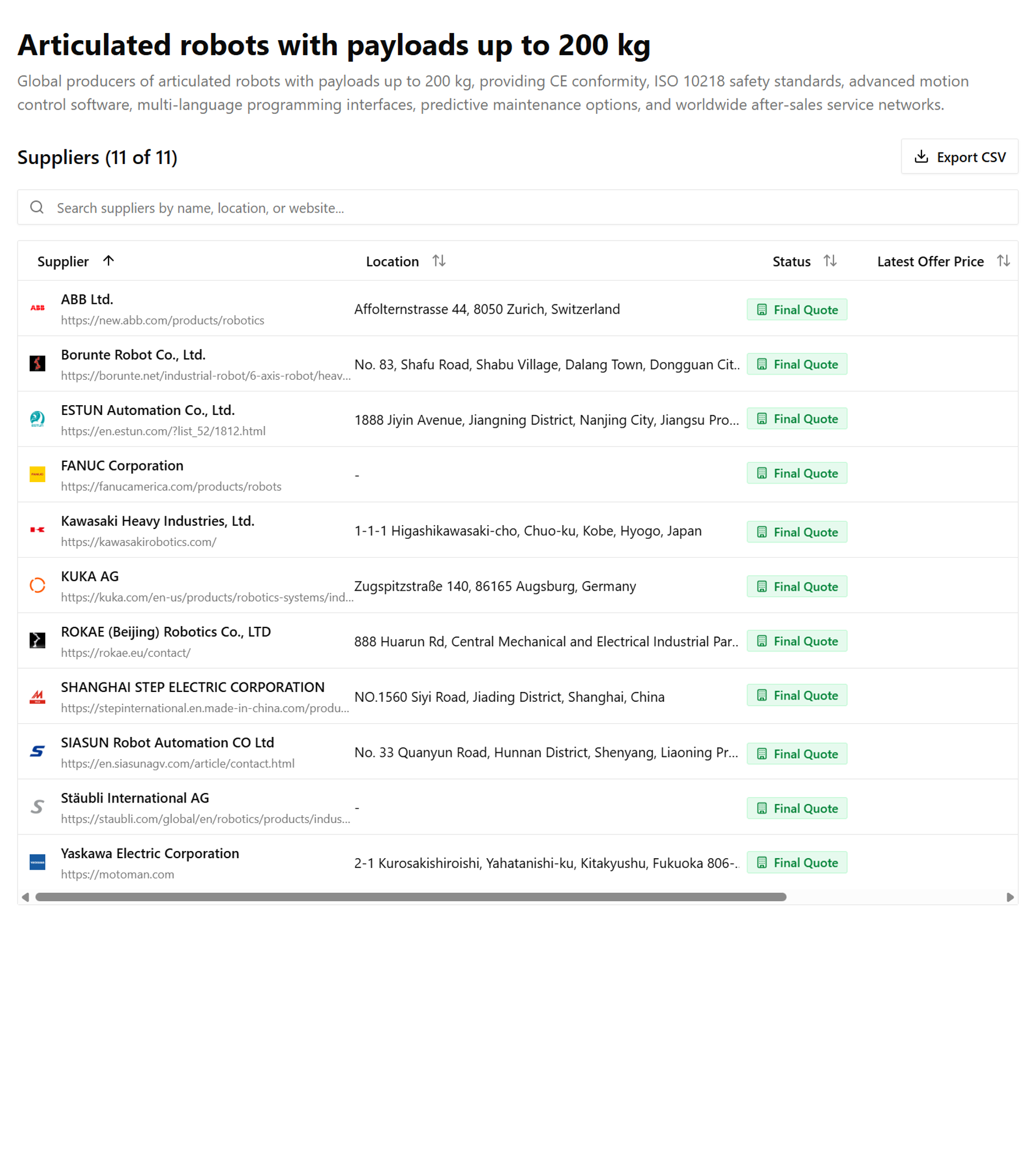Click the Kawasaki Heavy Industries logo icon

(x=38, y=530)
